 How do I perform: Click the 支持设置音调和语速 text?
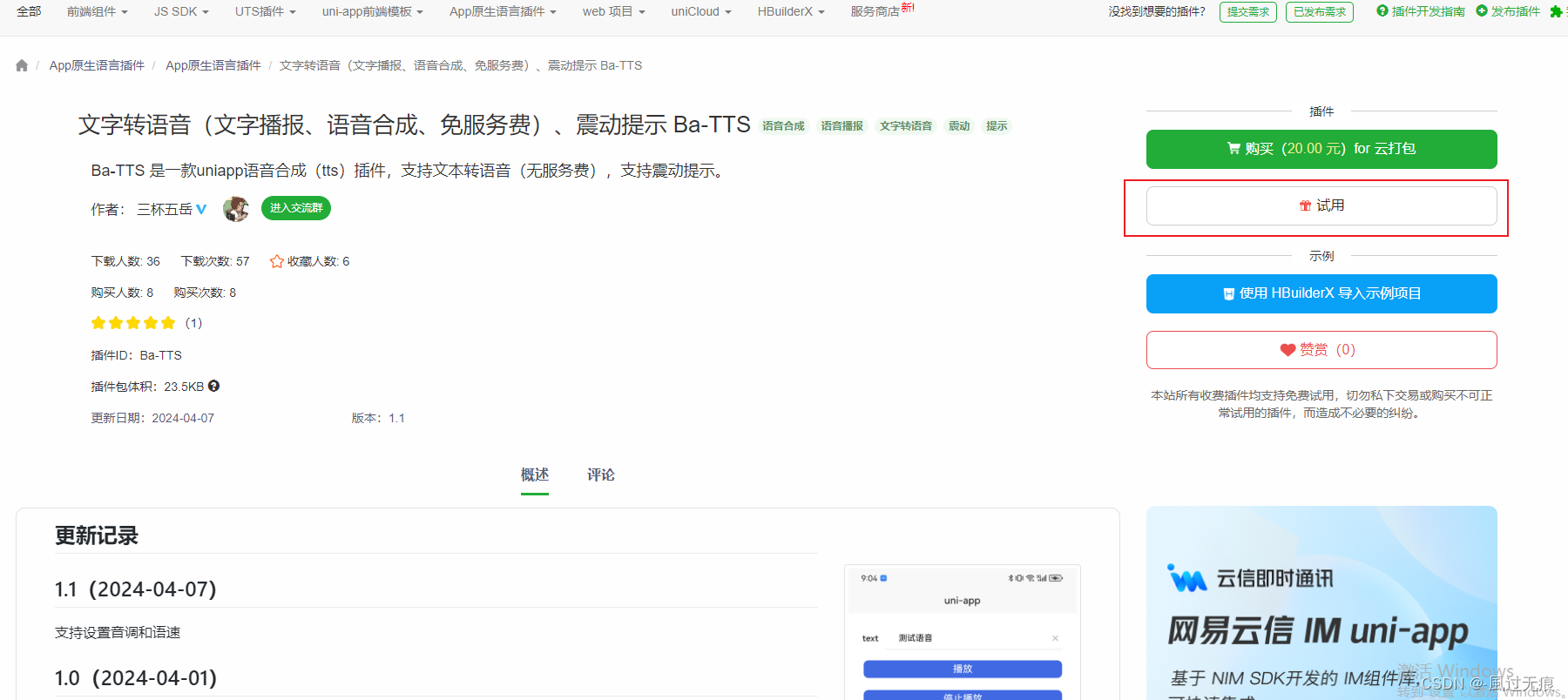tap(118, 633)
